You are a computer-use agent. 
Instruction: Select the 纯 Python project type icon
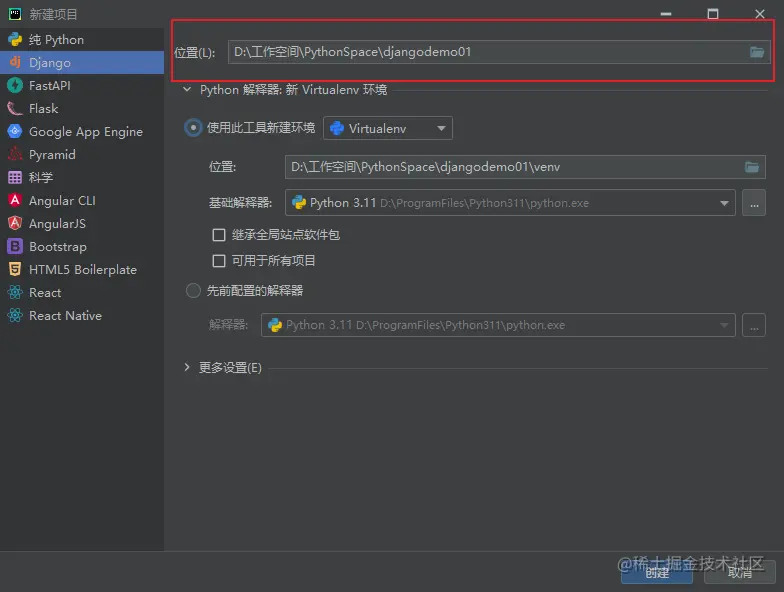coord(15,40)
